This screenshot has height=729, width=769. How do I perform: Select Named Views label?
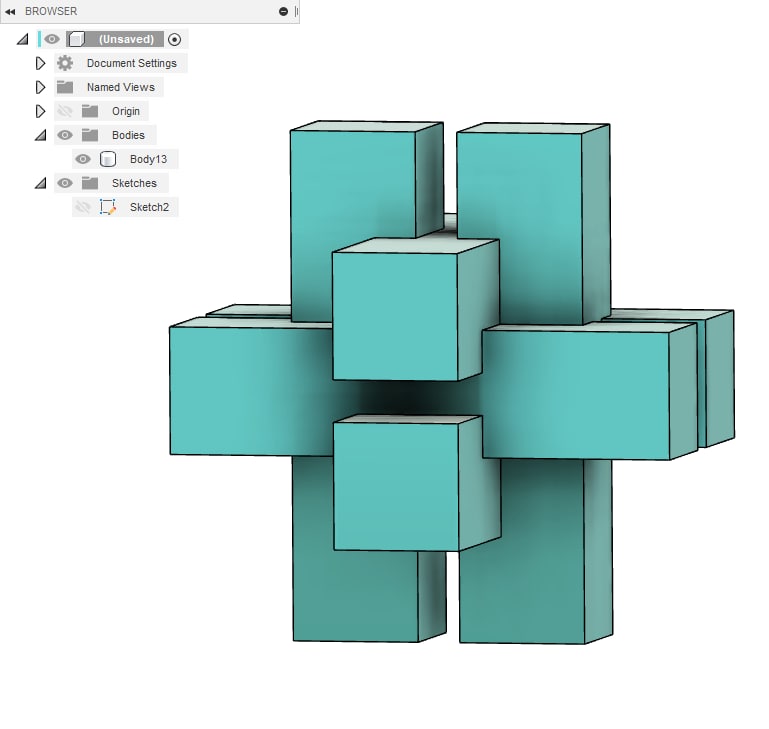click(x=121, y=87)
